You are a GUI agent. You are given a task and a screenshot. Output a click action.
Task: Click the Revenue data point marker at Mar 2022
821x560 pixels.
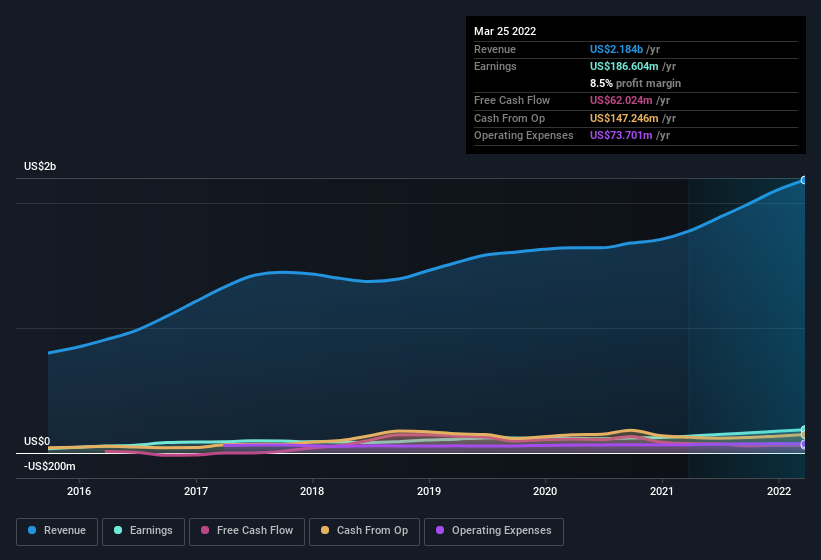pyautogui.click(x=804, y=180)
